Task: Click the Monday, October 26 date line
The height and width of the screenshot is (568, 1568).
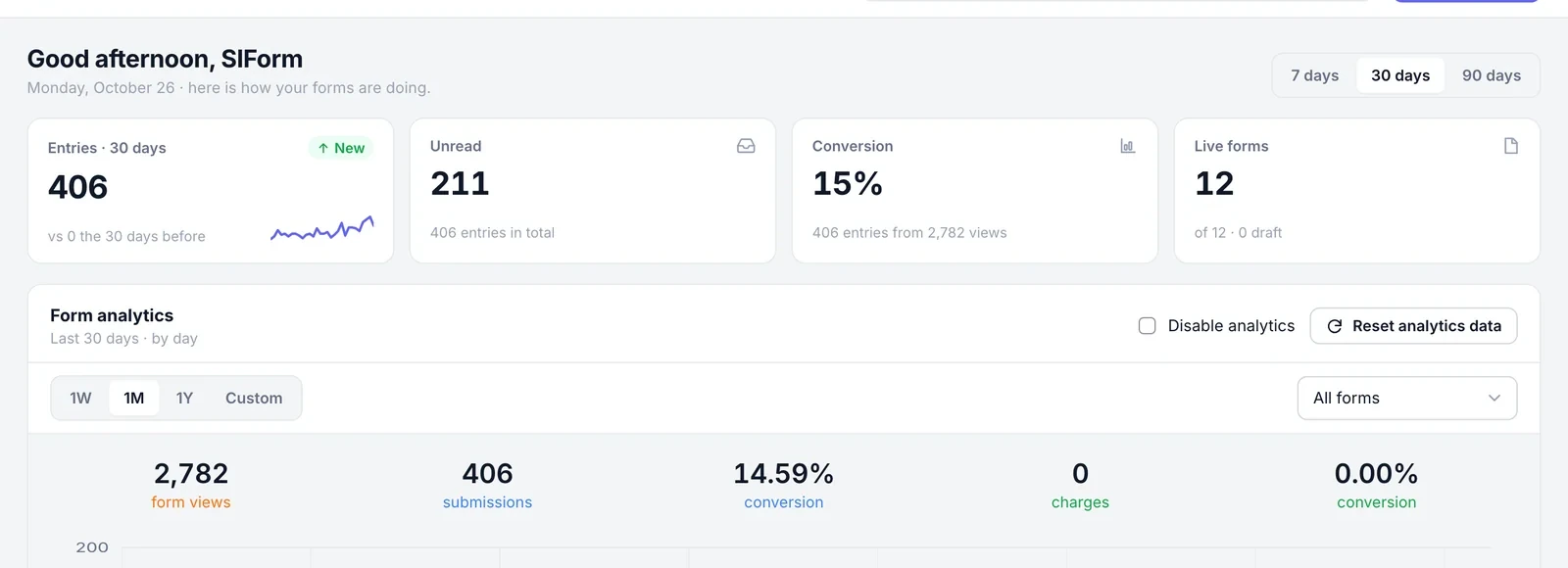Action: point(228,88)
